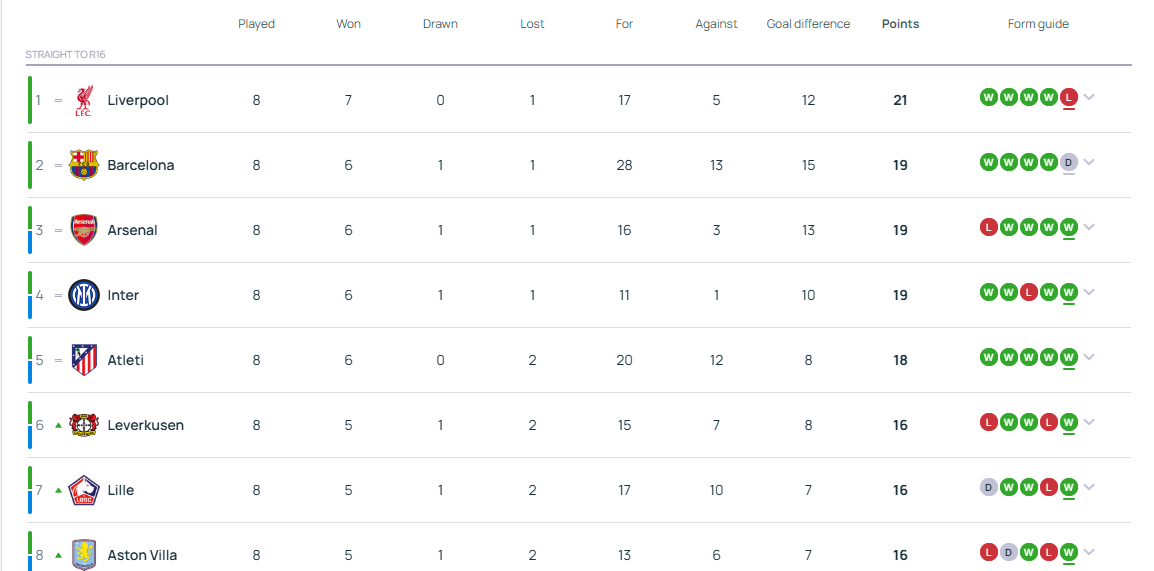Click the Aston Villa club crest
The width and height of the screenshot is (1154, 571).
click(84, 554)
